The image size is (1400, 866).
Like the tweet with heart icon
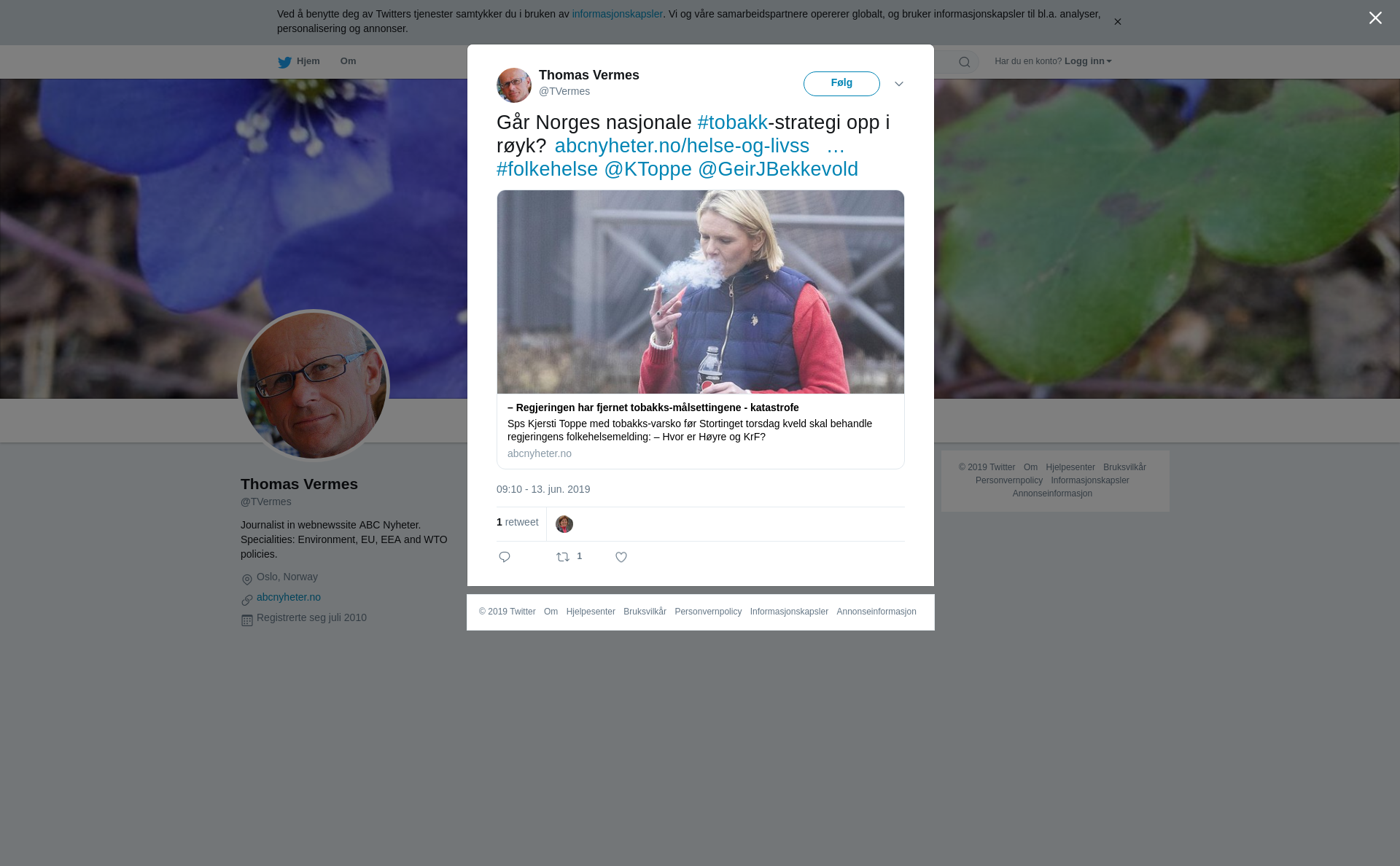(x=621, y=557)
